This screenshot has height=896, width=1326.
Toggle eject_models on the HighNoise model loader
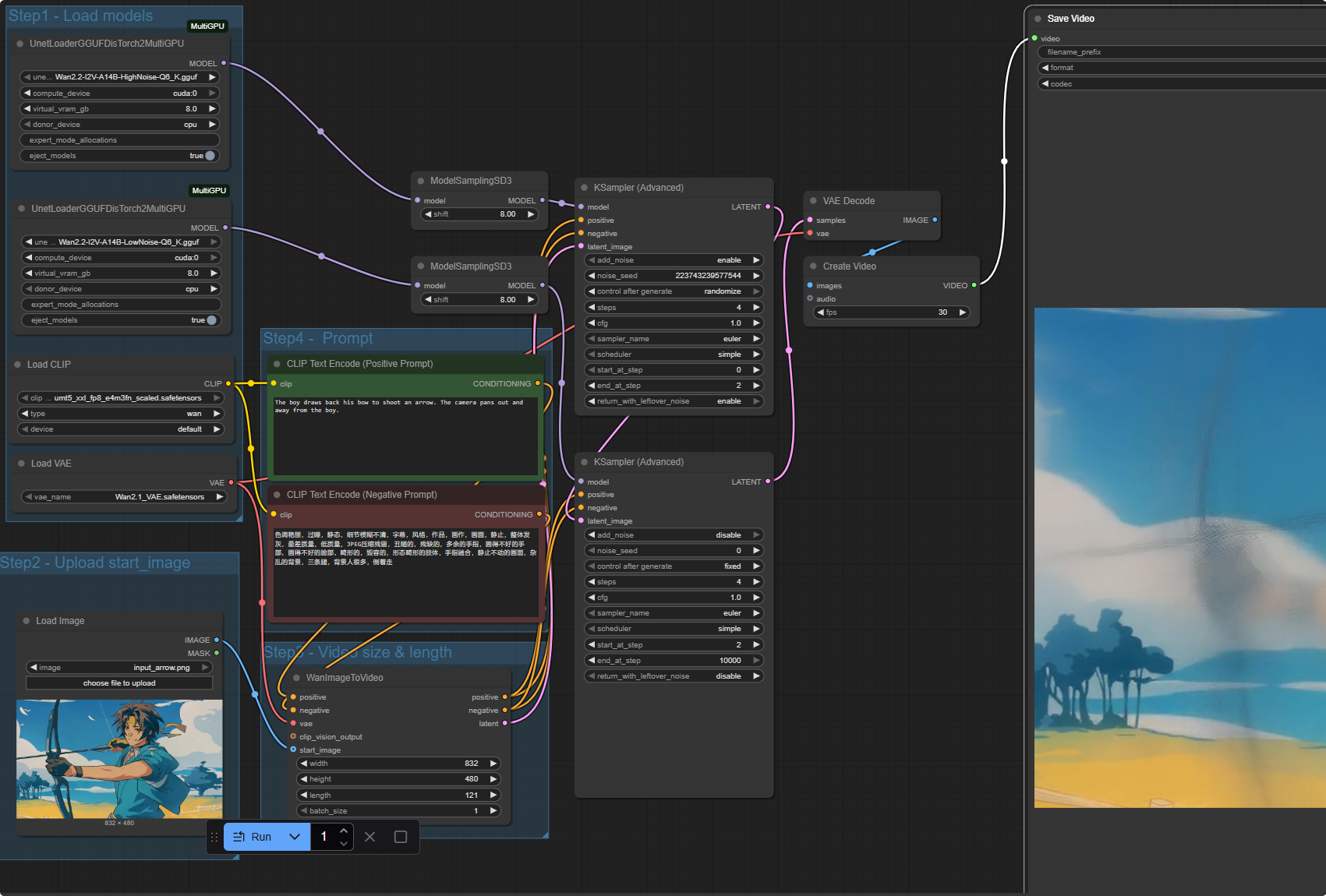tap(209, 156)
